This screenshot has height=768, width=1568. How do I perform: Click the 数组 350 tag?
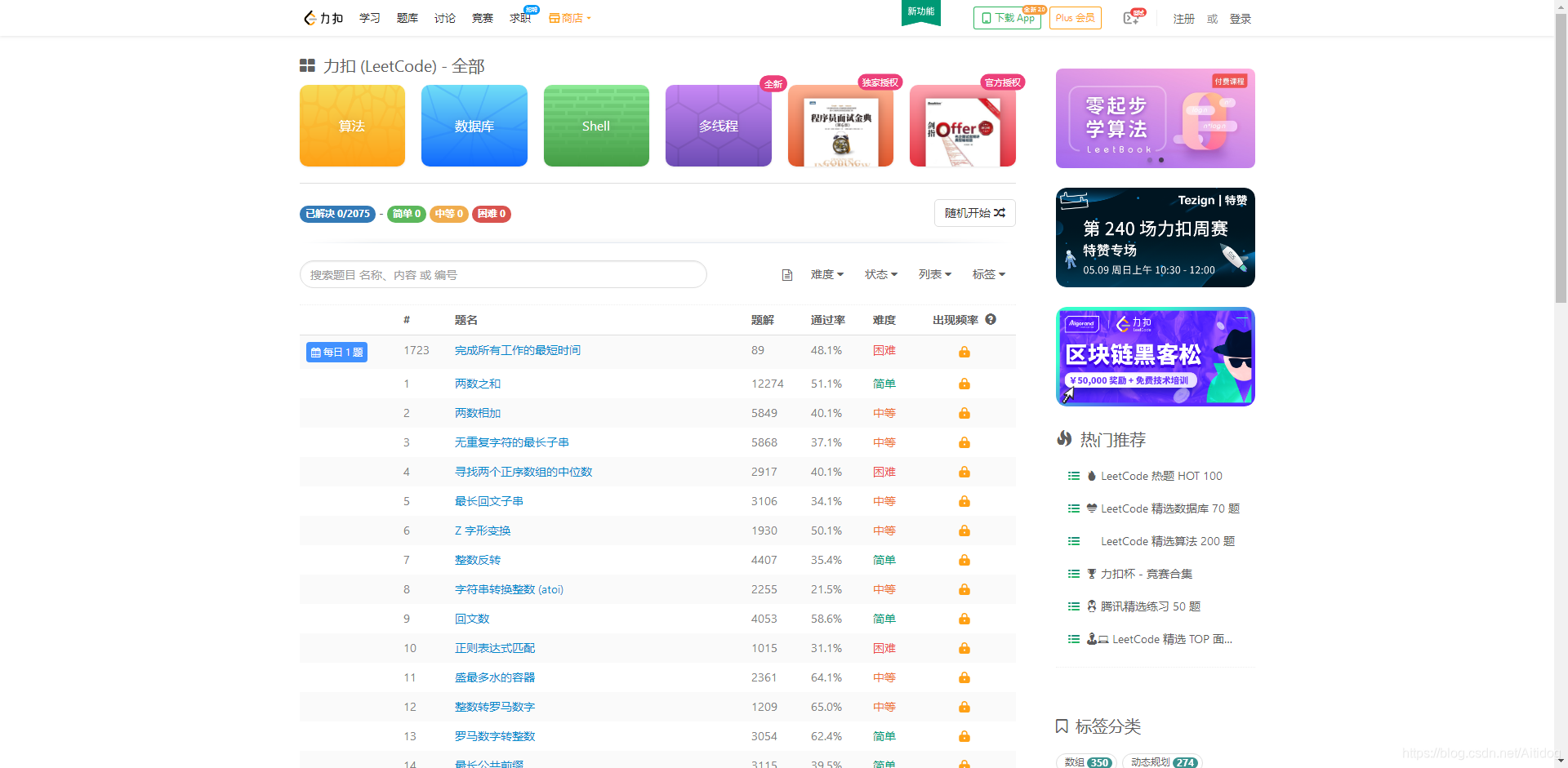click(1086, 761)
